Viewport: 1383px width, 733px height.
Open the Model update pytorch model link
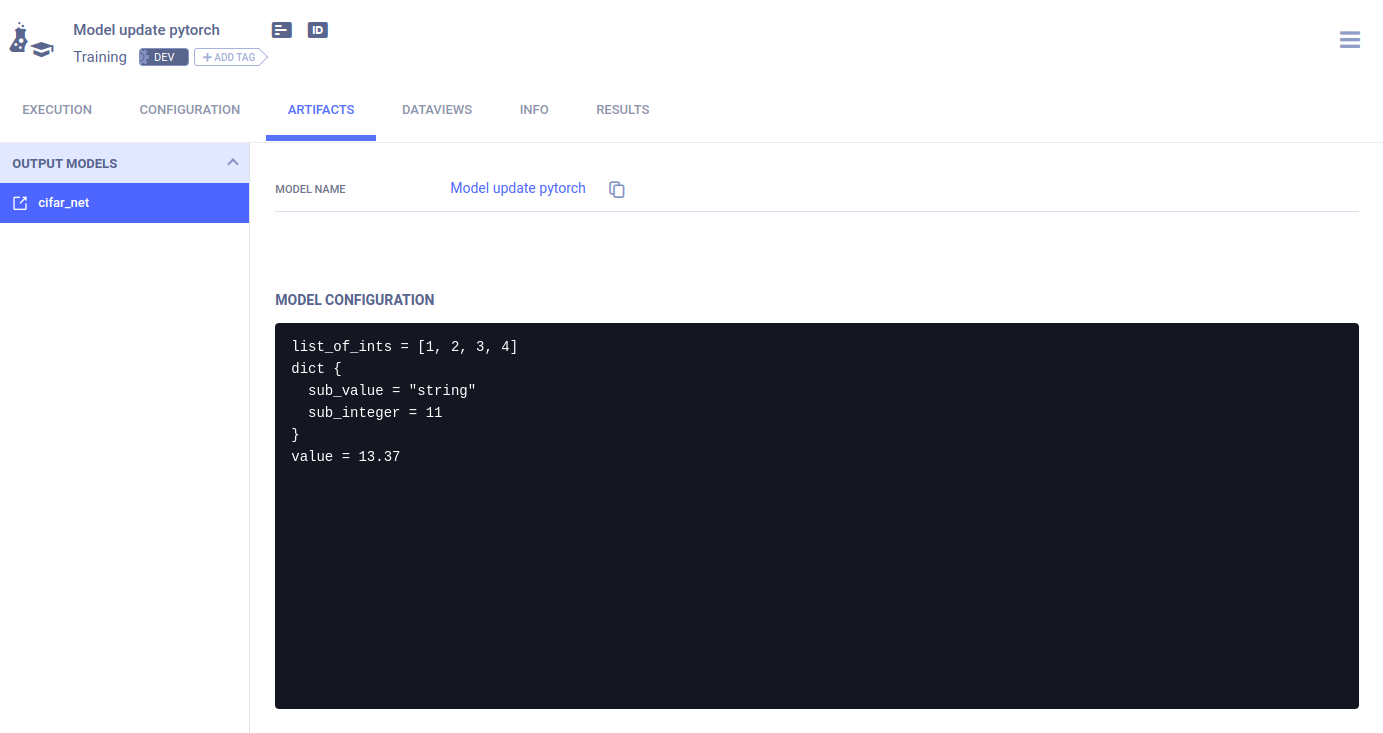(x=517, y=188)
